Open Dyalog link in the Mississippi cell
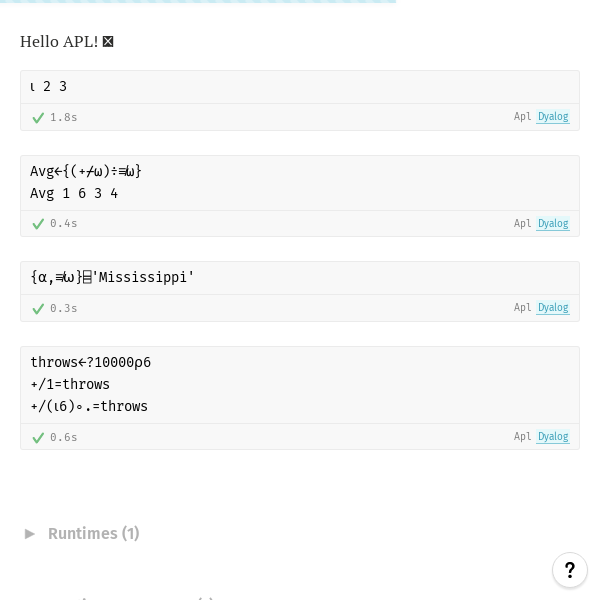This screenshot has height=600, width=600. pos(553,308)
